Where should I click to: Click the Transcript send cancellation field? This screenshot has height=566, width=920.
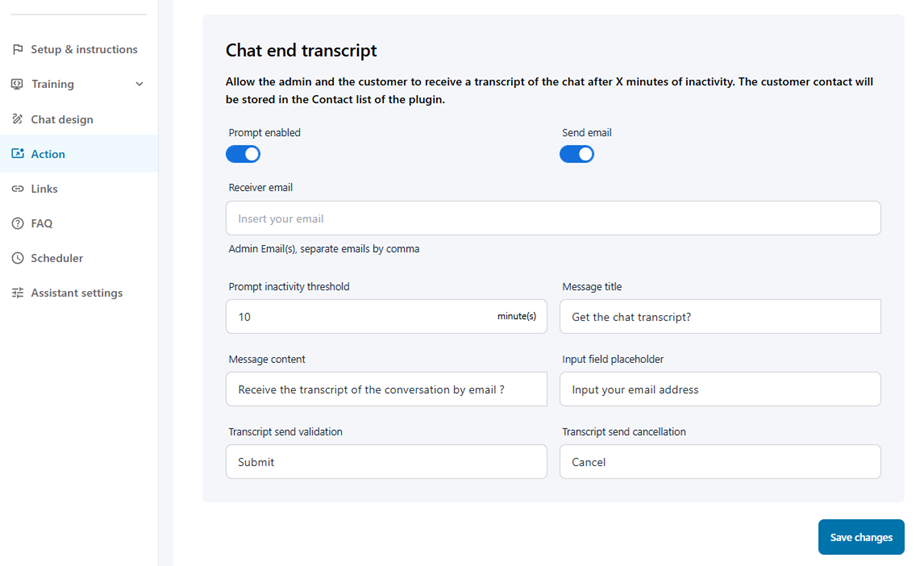(720, 462)
